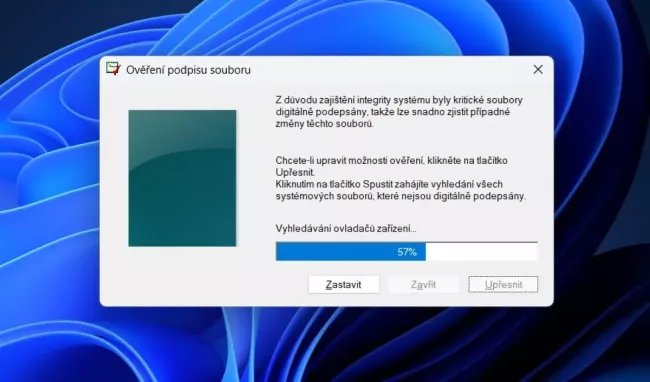Image resolution: width=650 pixels, height=382 pixels.
Task: Click the teal decorative image panel
Action: [x=182, y=178]
